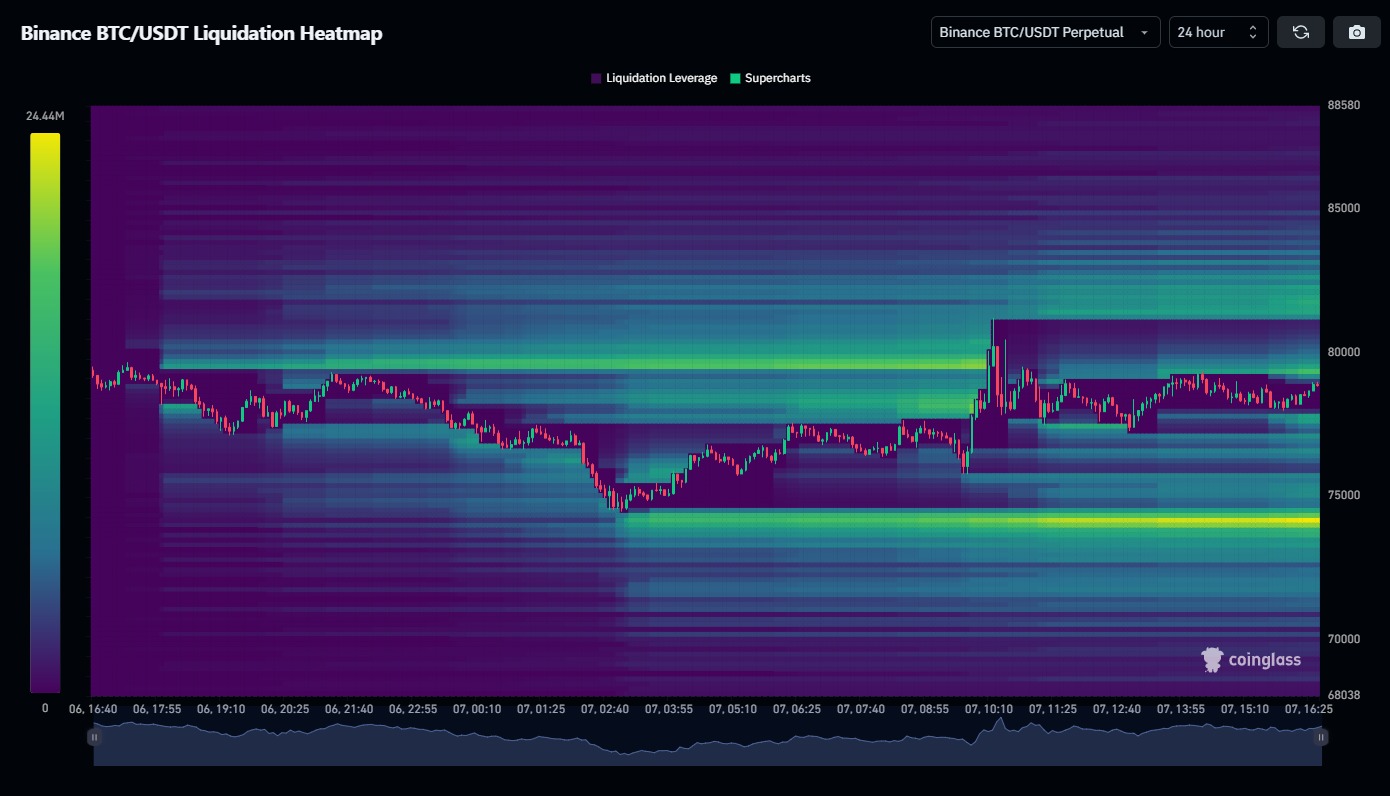Viewport: 1390px width, 796px height.
Task: Toggle the Supercharts legend item
Action: (x=770, y=78)
